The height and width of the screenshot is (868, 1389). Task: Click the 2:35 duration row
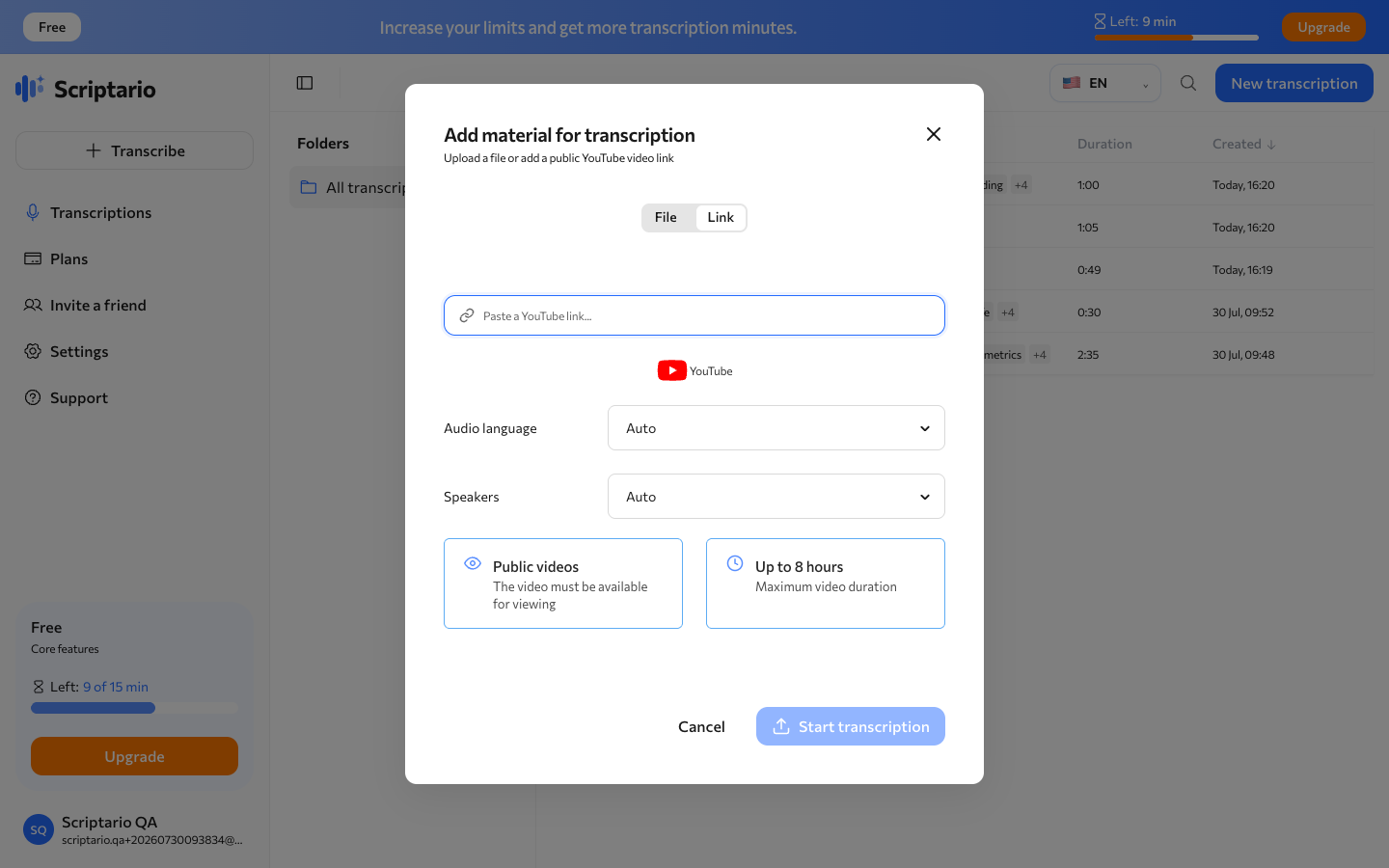[x=1088, y=355]
